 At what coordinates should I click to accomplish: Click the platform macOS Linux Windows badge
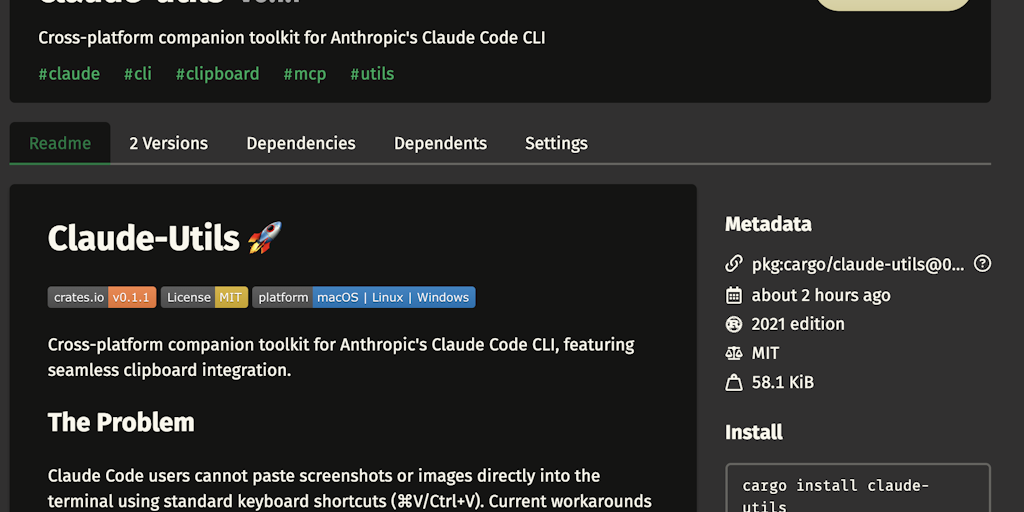pos(363,297)
